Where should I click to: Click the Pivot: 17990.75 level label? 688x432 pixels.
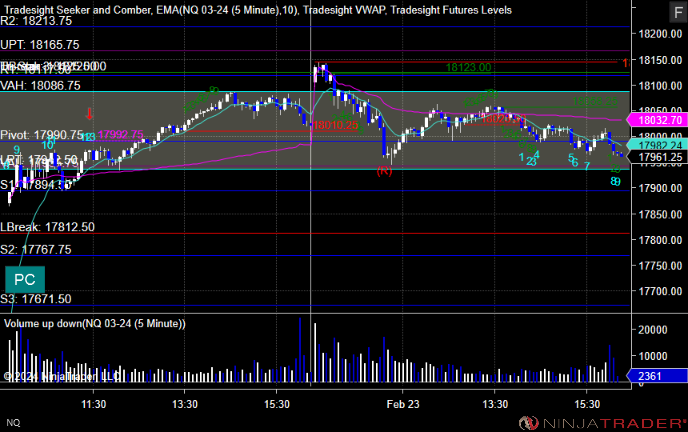tap(42, 135)
